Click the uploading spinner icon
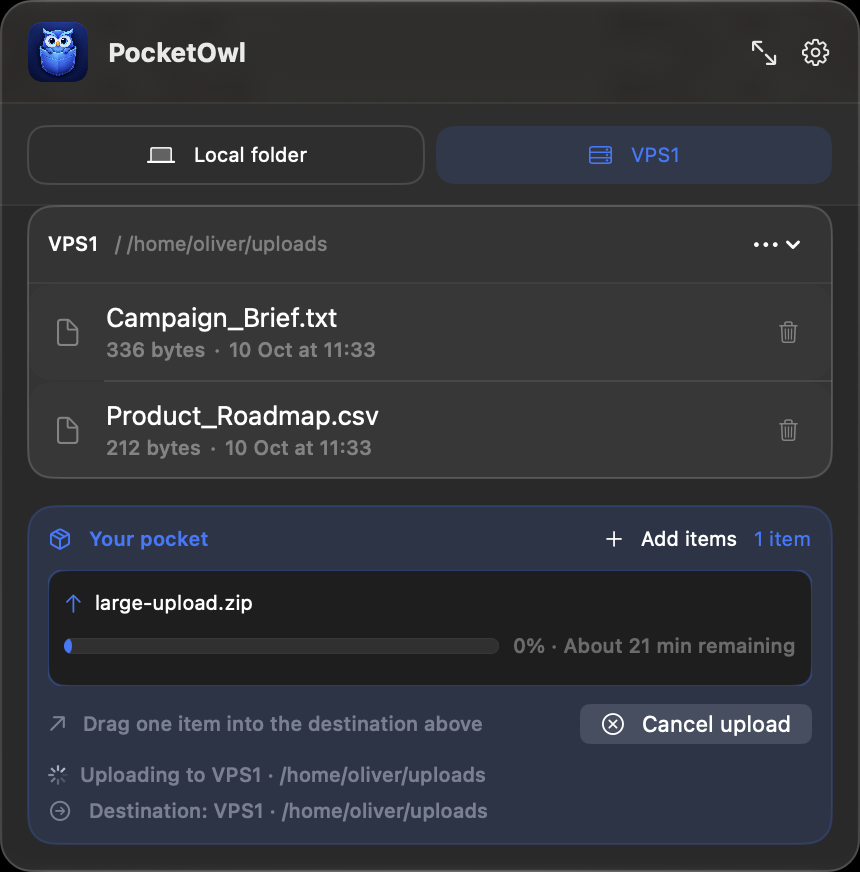 (x=58, y=775)
